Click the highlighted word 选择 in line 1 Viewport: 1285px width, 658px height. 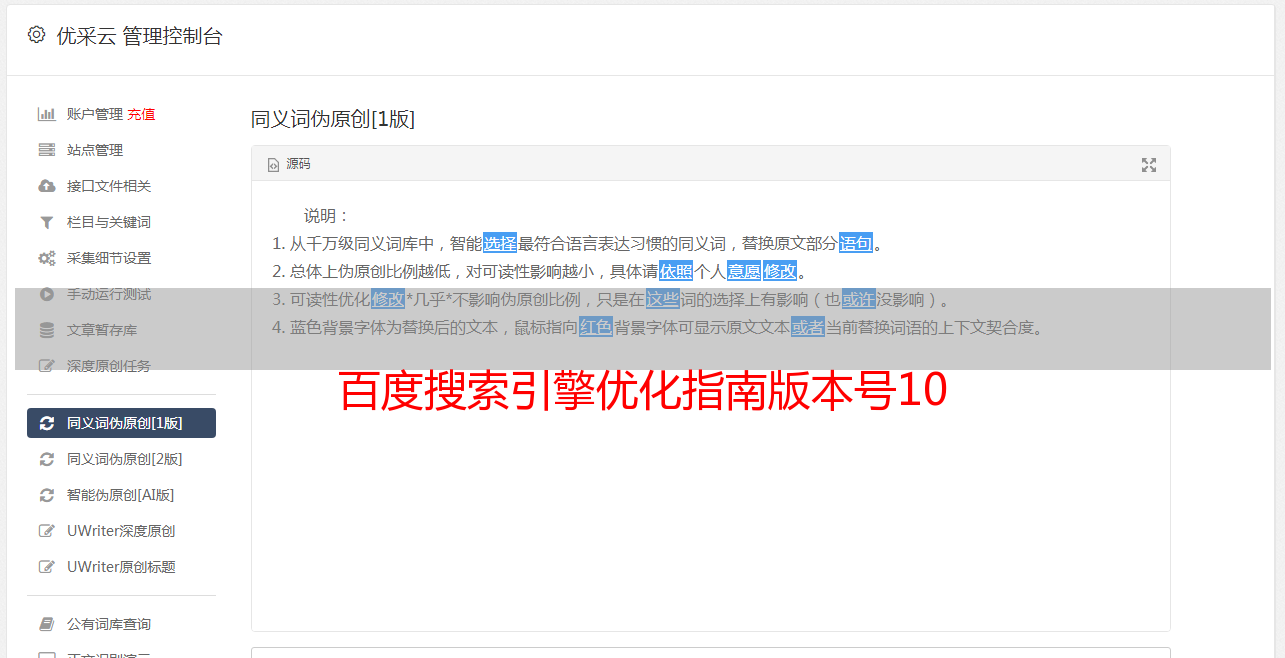pos(500,243)
